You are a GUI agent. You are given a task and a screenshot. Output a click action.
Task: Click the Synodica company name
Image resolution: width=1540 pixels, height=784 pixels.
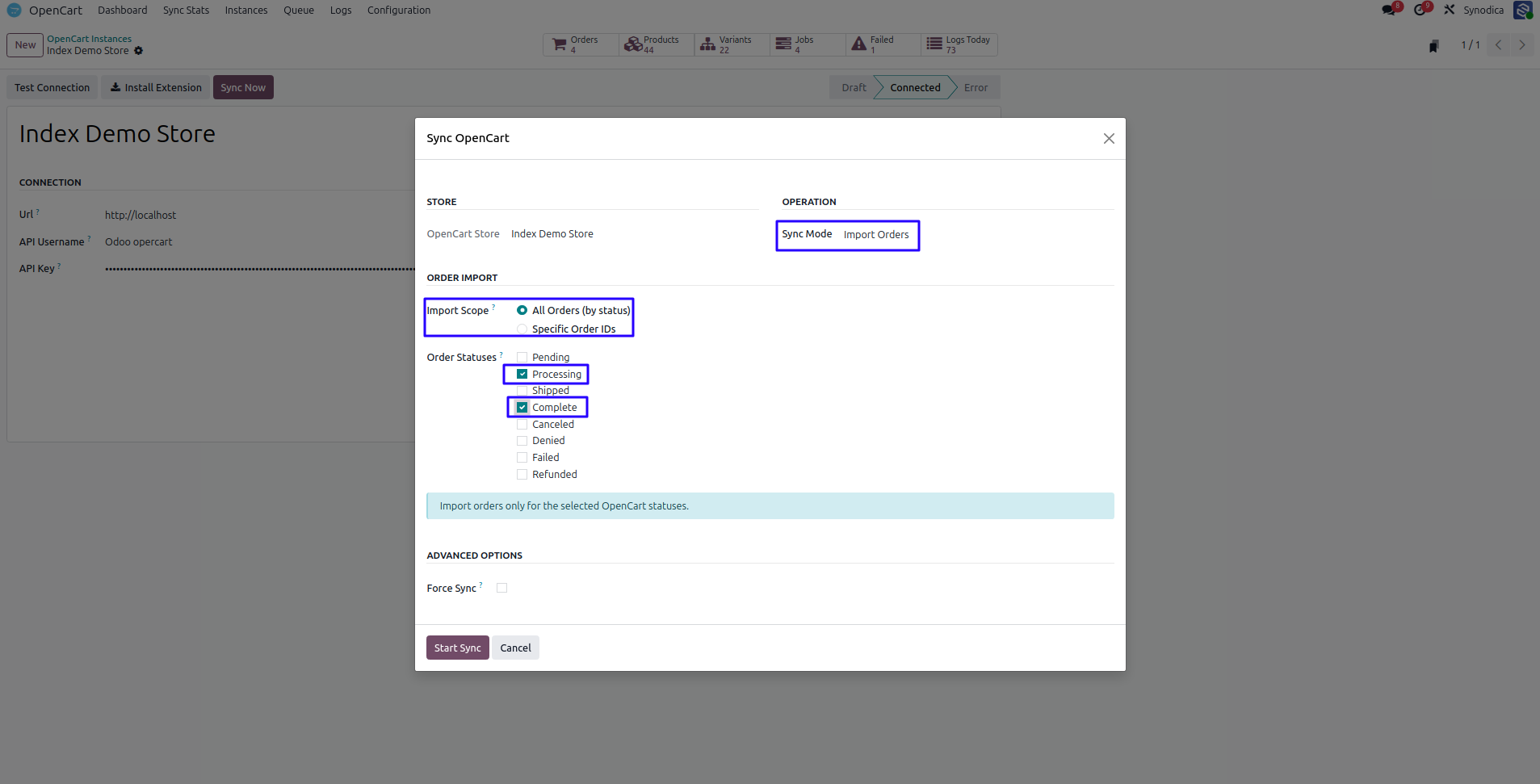click(x=1483, y=10)
